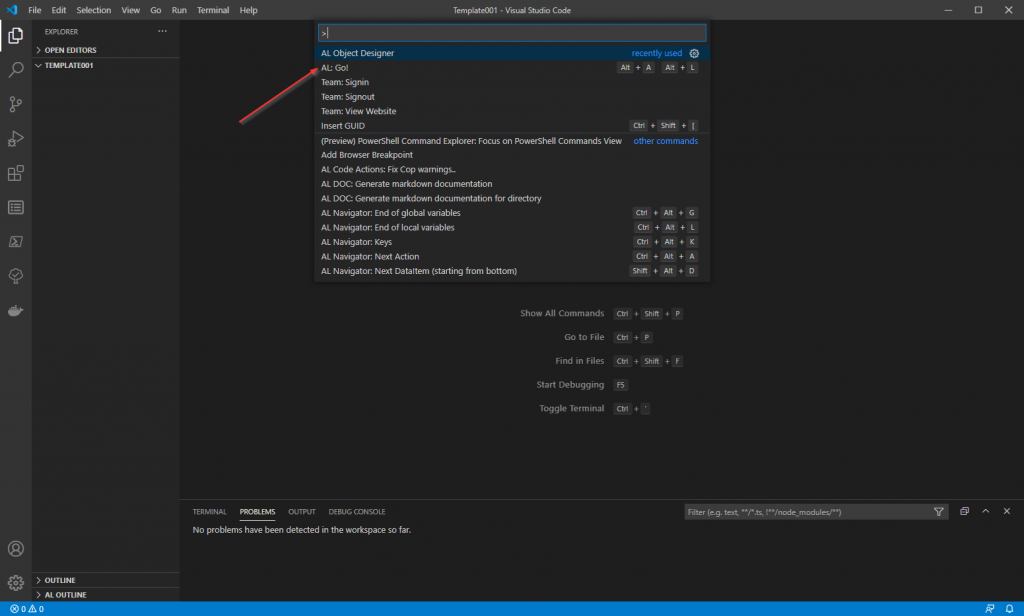Image resolution: width=1024 pixels, height=616 pixels.
Task: Select AL Navigator: End of global variables
Action: (512, 213)
